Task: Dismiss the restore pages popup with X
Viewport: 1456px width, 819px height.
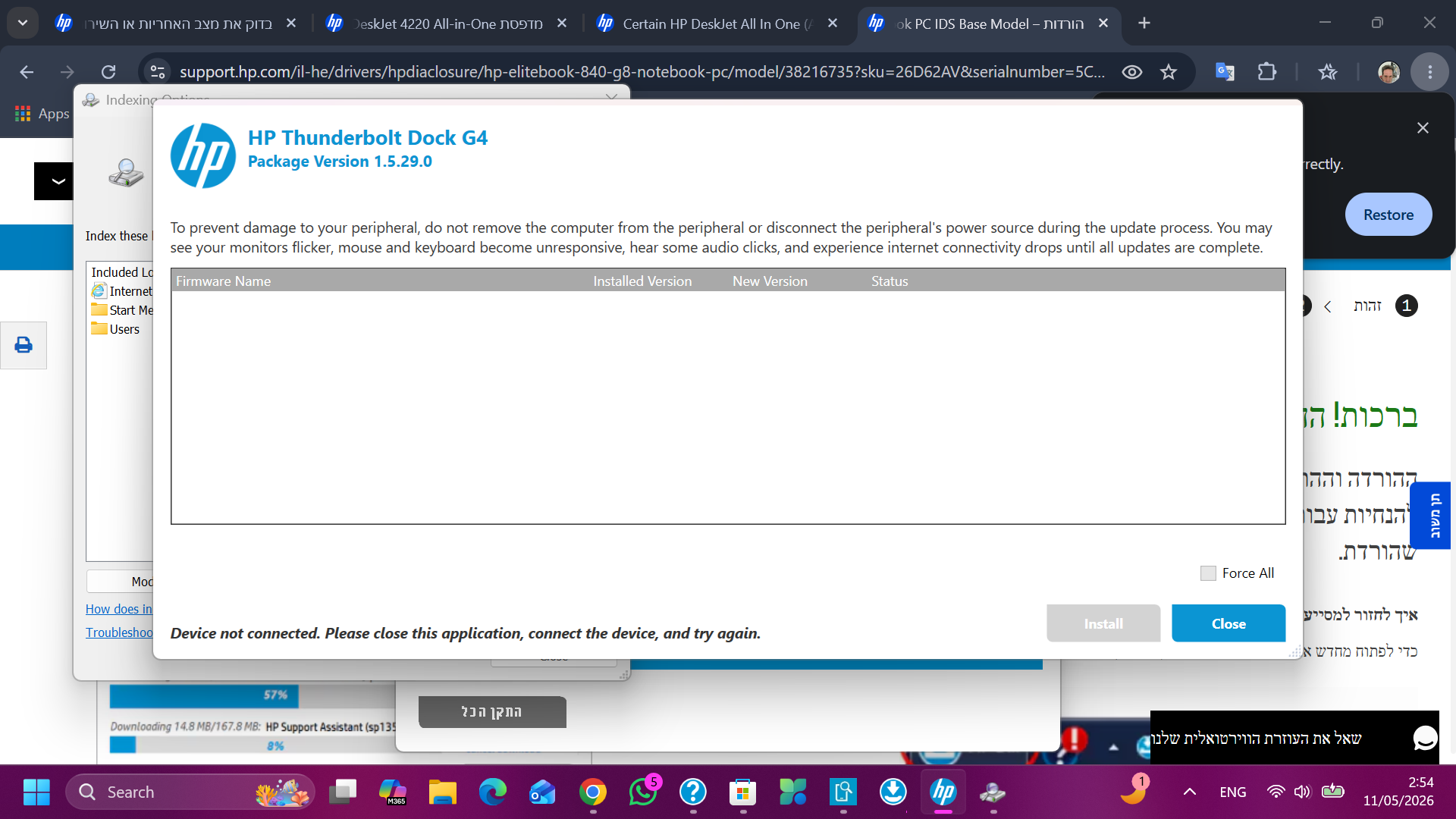Action: click(x=1423, y=128)
